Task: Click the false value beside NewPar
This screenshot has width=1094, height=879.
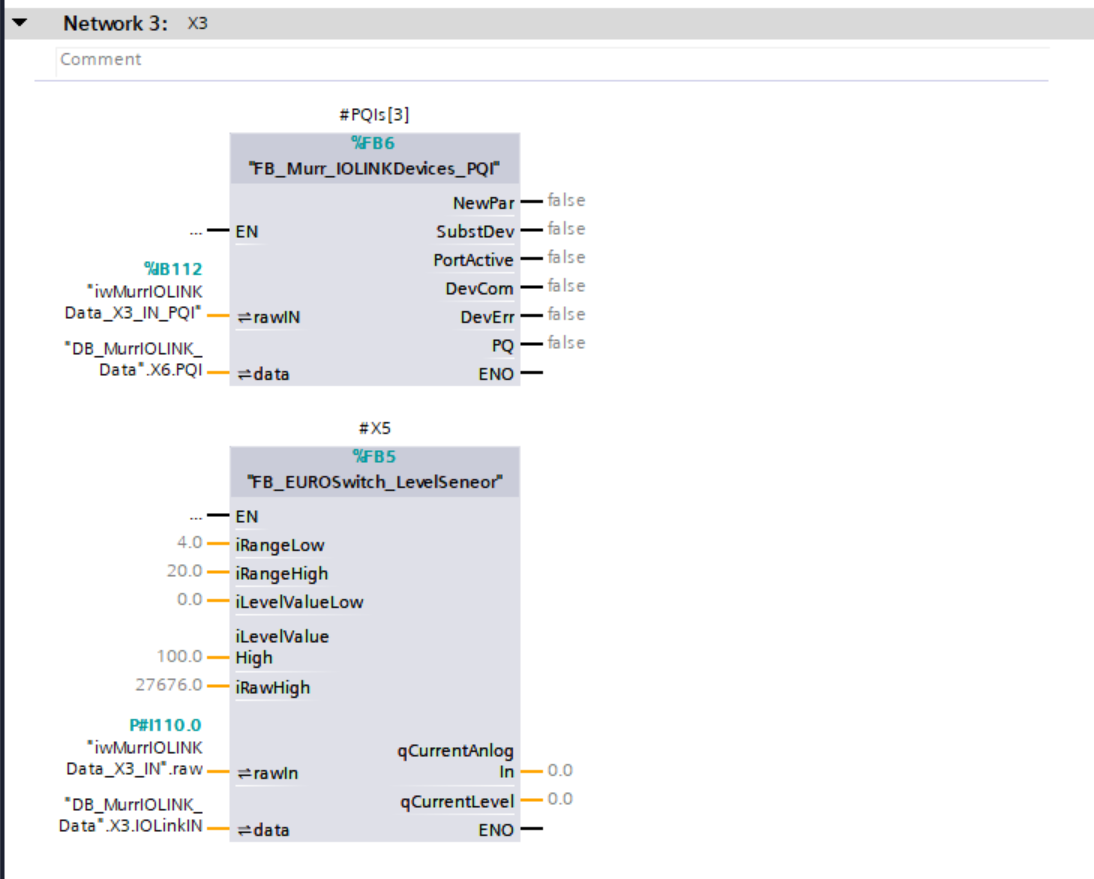Action: tap(566, 201)
